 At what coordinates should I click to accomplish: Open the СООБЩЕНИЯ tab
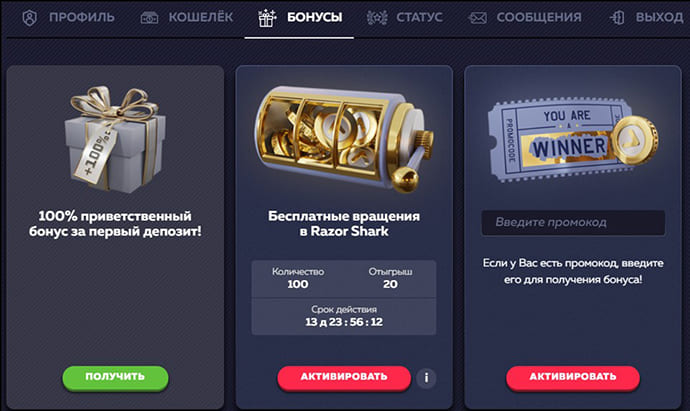click(x=539, y=18)
